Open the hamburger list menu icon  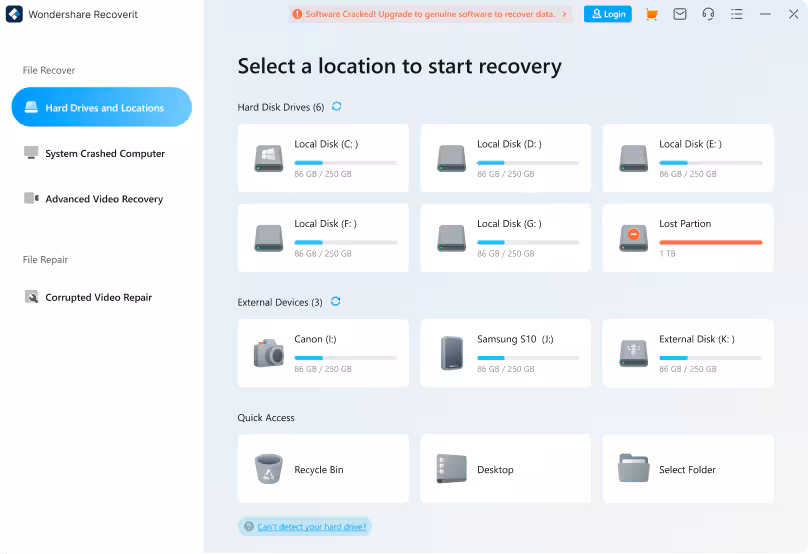pyautogui.click(x=736, y=14)
